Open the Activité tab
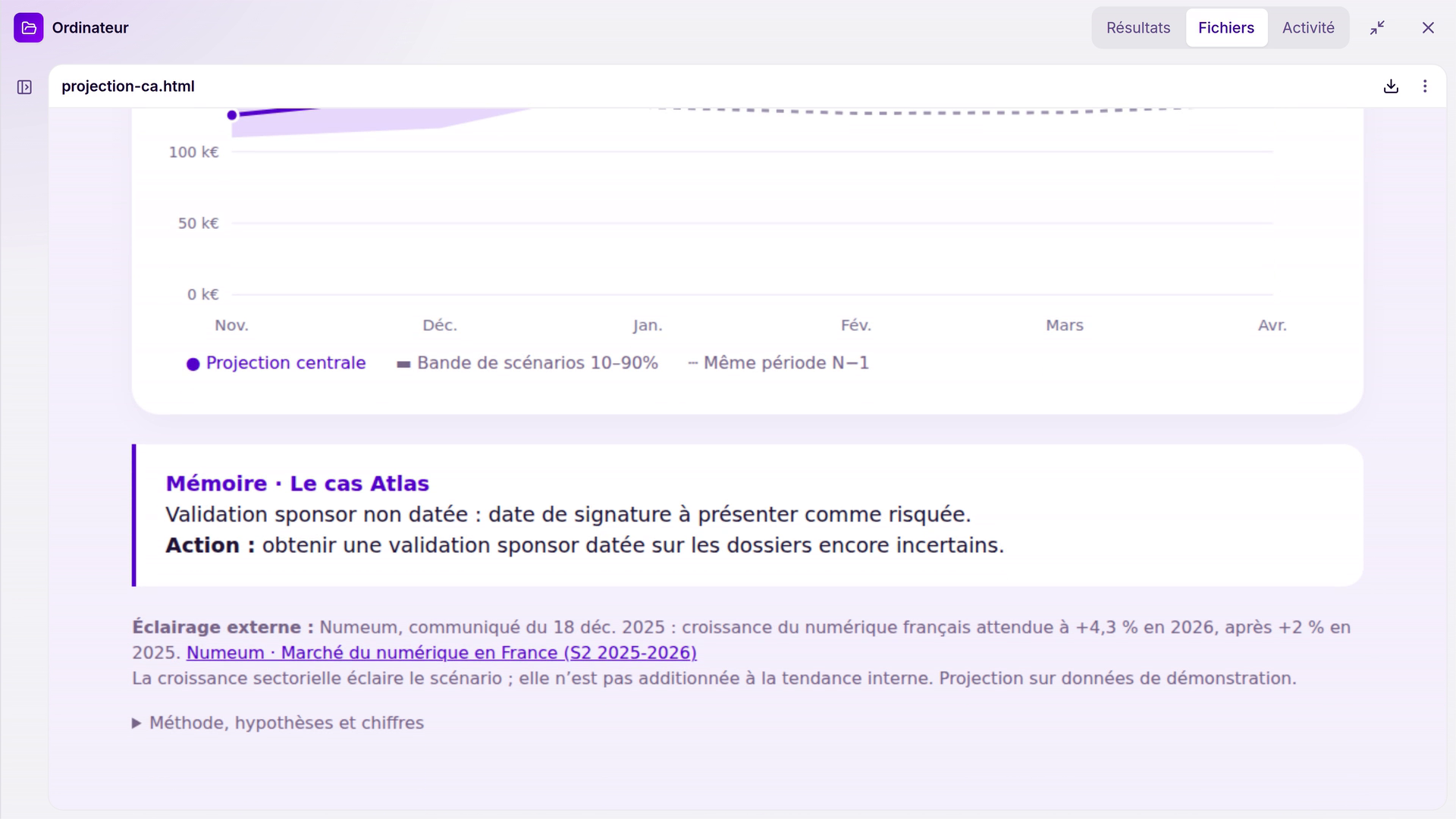This screenshot has width=1456, height=819. coord(1308,28)
